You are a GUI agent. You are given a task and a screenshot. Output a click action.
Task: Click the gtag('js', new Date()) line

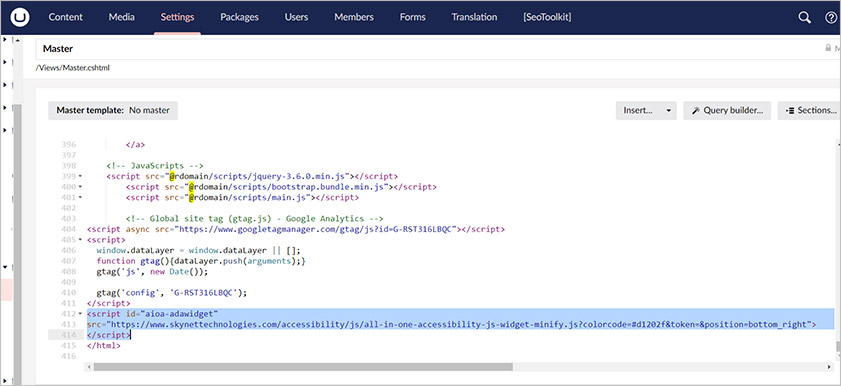[152, 271]
